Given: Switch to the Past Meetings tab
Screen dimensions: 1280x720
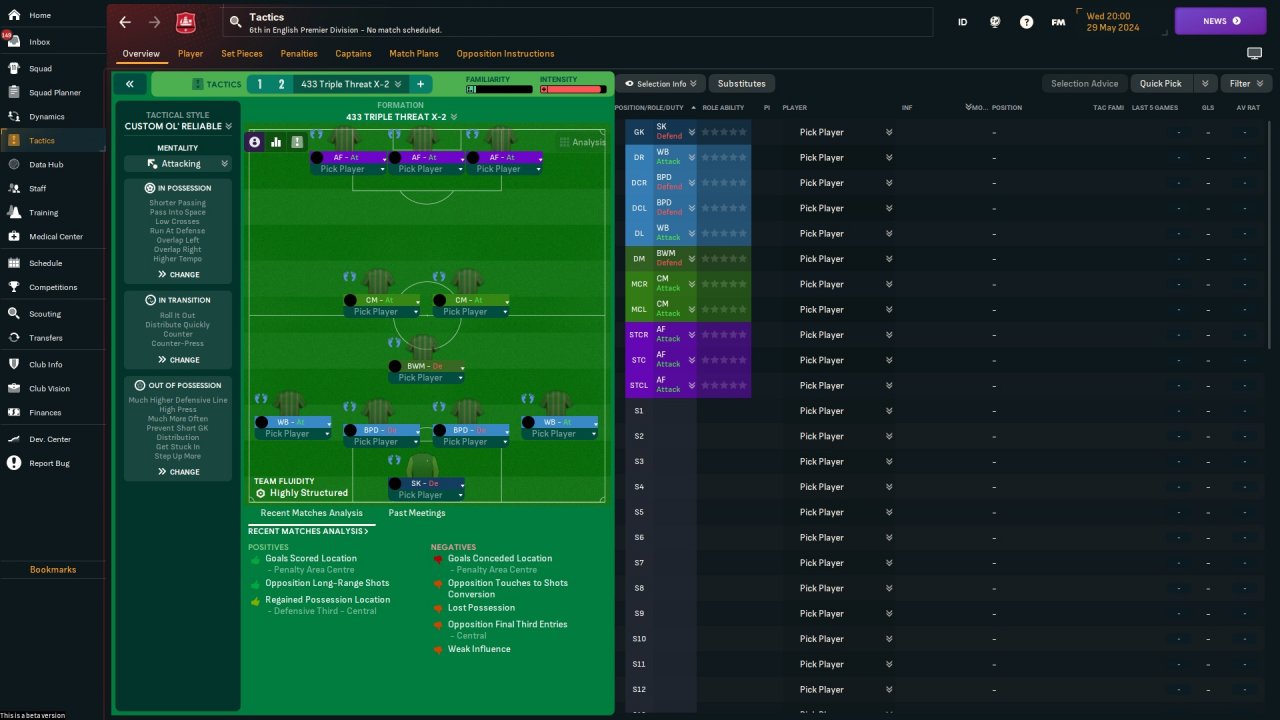Looking at the screenshot, I should click(417, 513).
